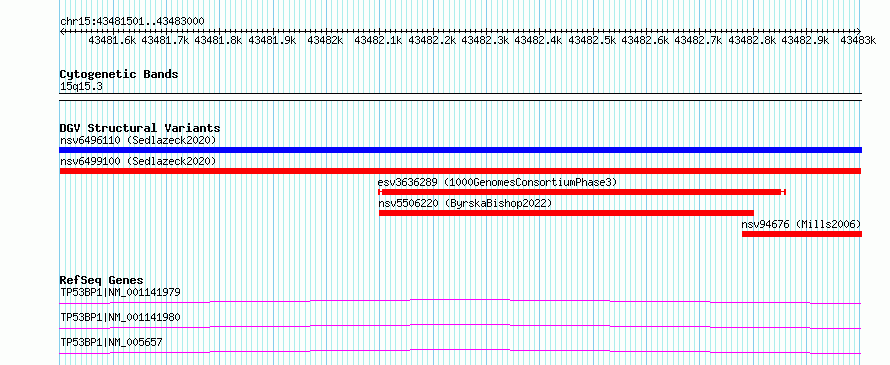Click the 43482.8k ruler tick label
This screenshot has width=890, height=365.
click(x=752, y=40)
